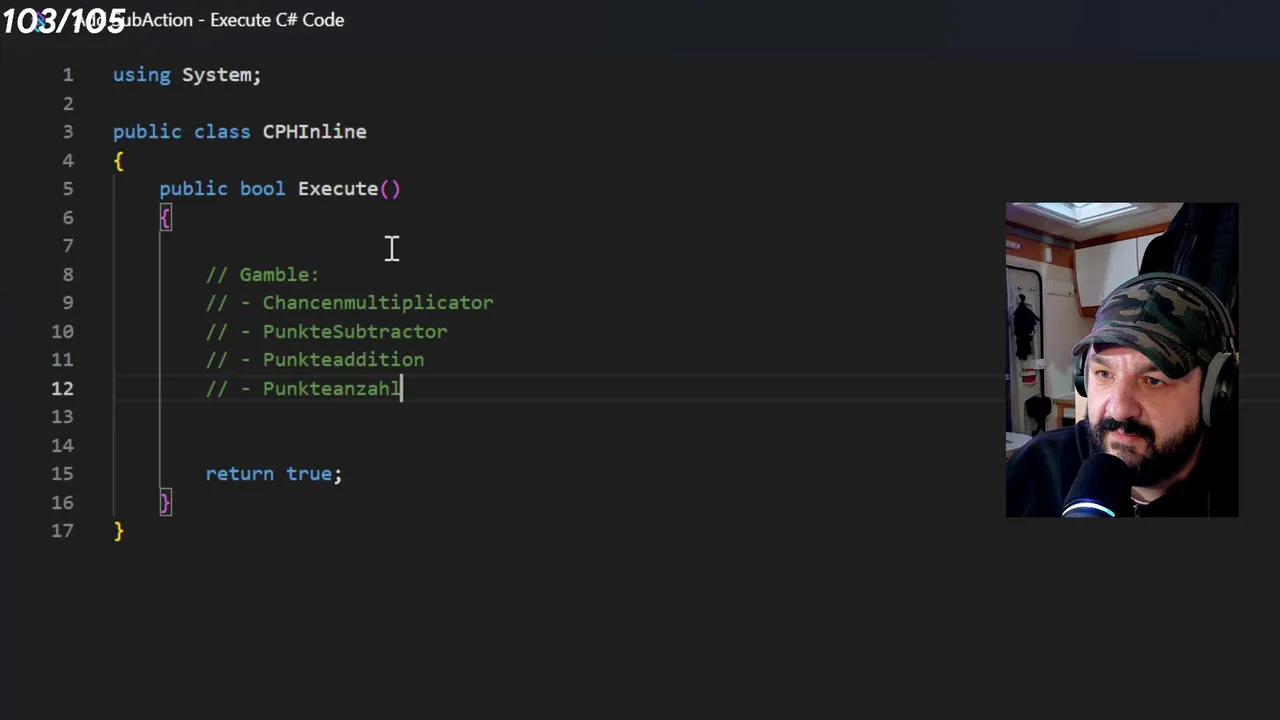Click the closing brace on line 17

click(x=119, y=532)
